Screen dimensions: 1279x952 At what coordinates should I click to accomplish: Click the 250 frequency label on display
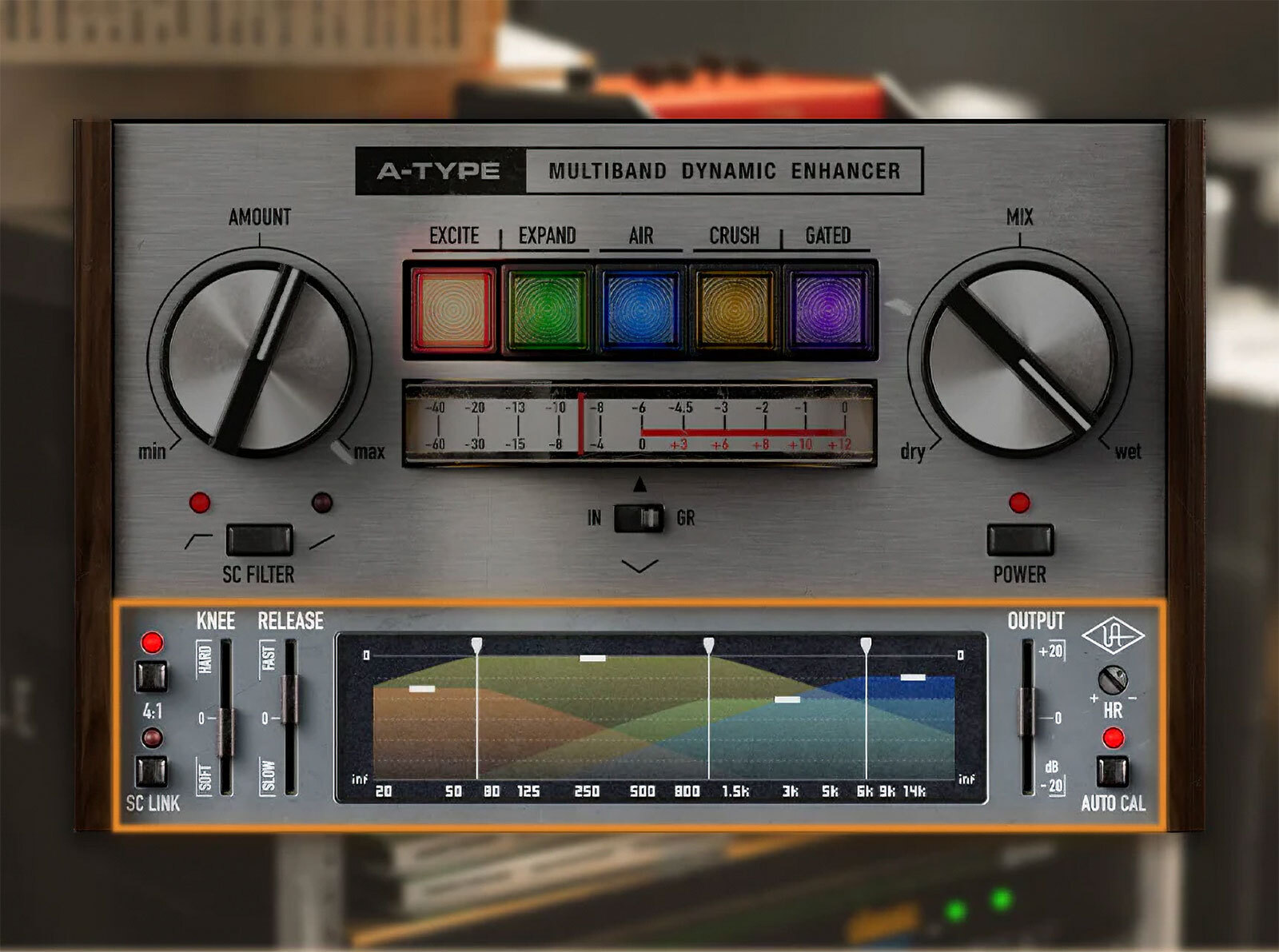(587, 791)
